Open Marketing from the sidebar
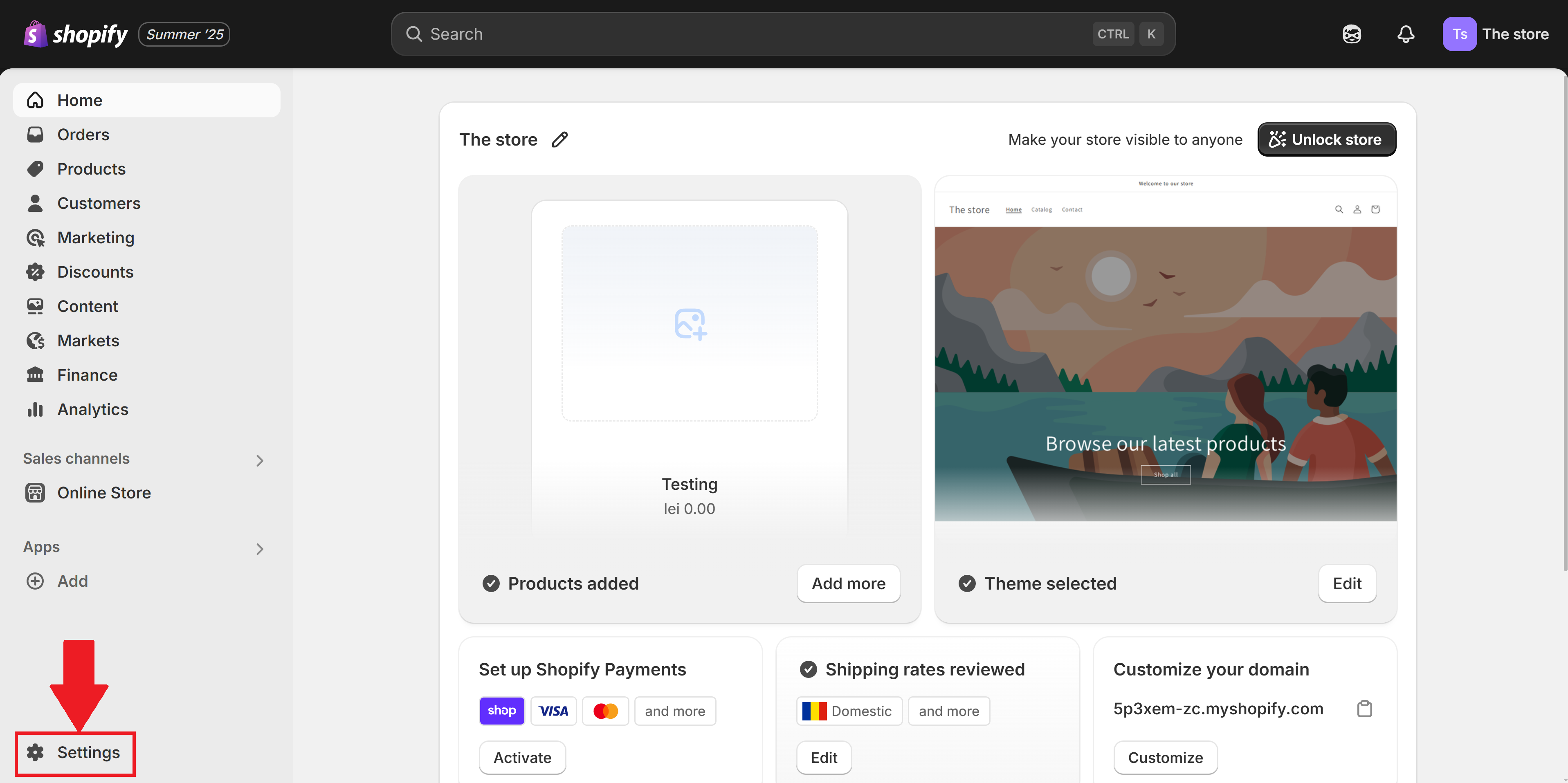This screenshot has width=1568, height=783. (96, 237)
